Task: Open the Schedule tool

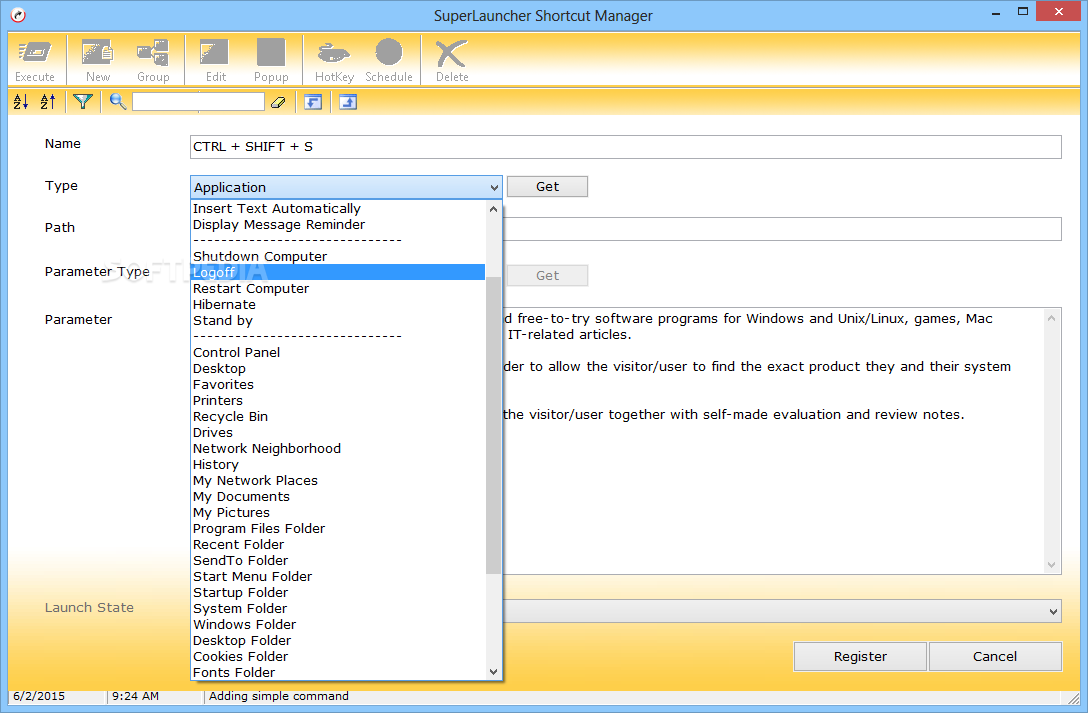Action: click(389, 60)
